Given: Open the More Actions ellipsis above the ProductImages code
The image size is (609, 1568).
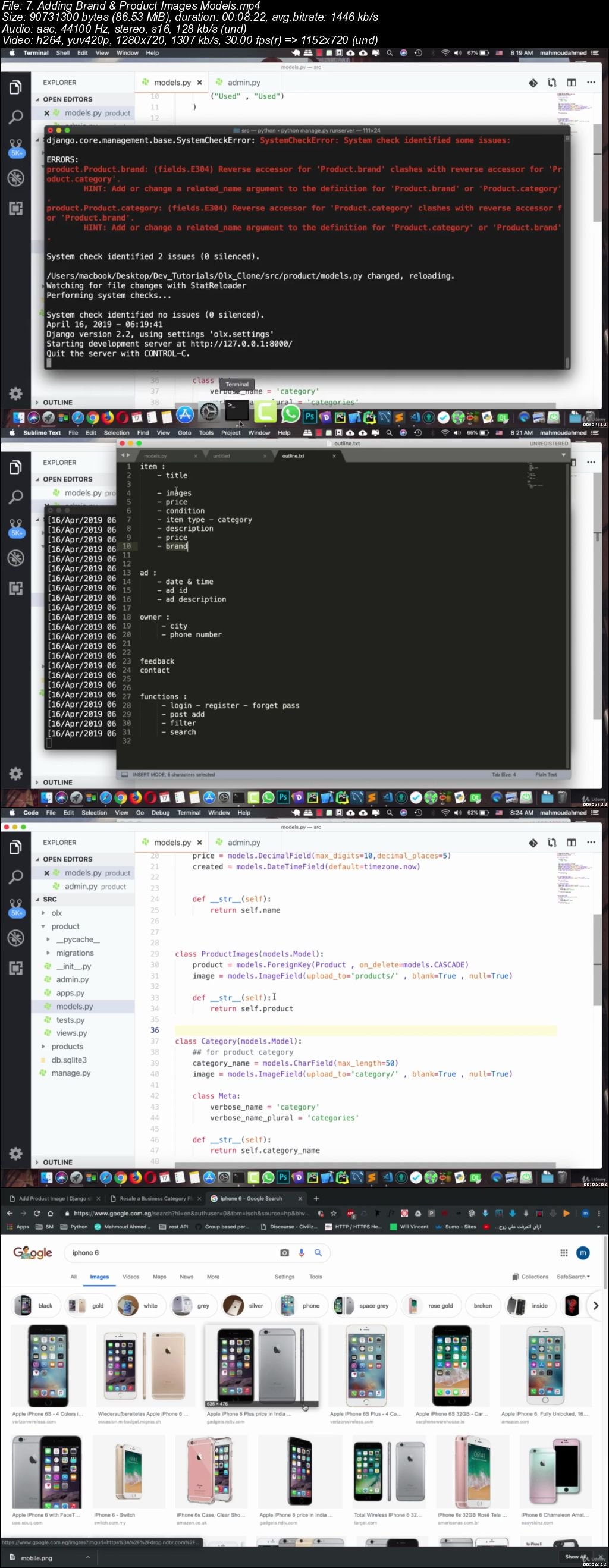Looking at the screenshot, I should (x=591, y=843).
